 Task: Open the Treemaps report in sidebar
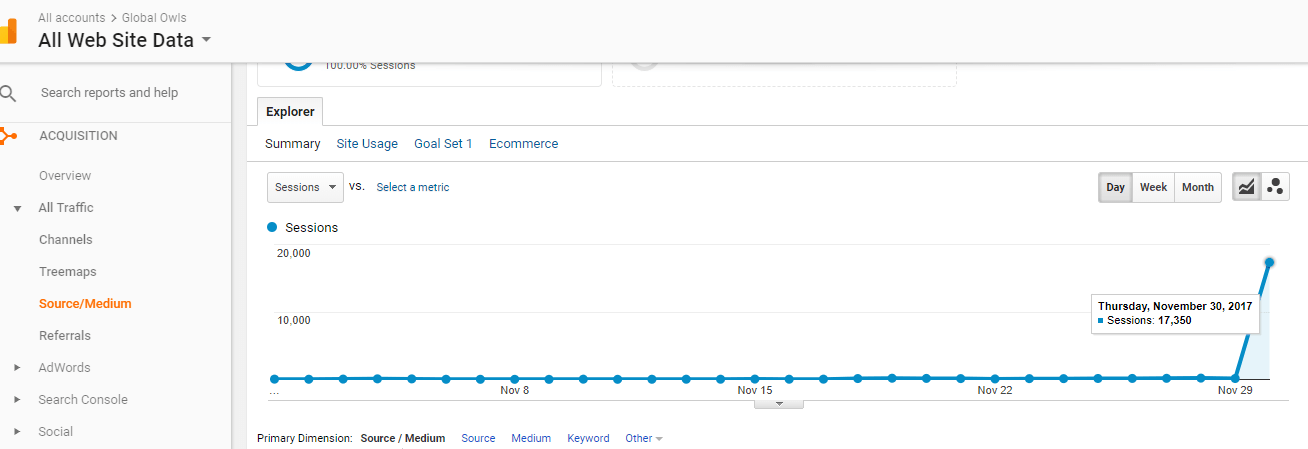[68, 272]
